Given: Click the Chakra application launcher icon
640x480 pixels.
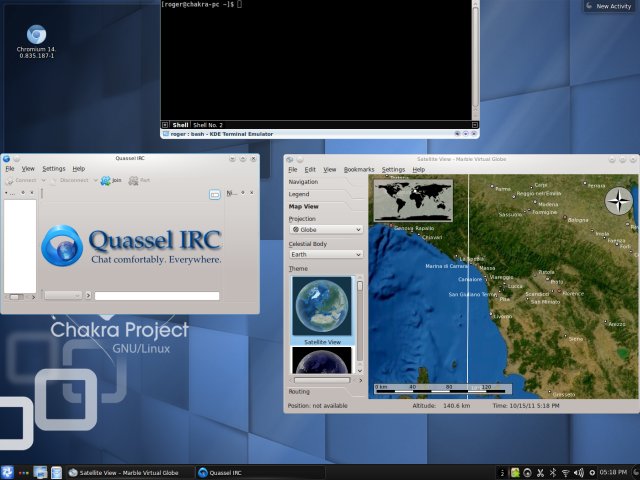Looking at the screenshot, I should 8,472.
